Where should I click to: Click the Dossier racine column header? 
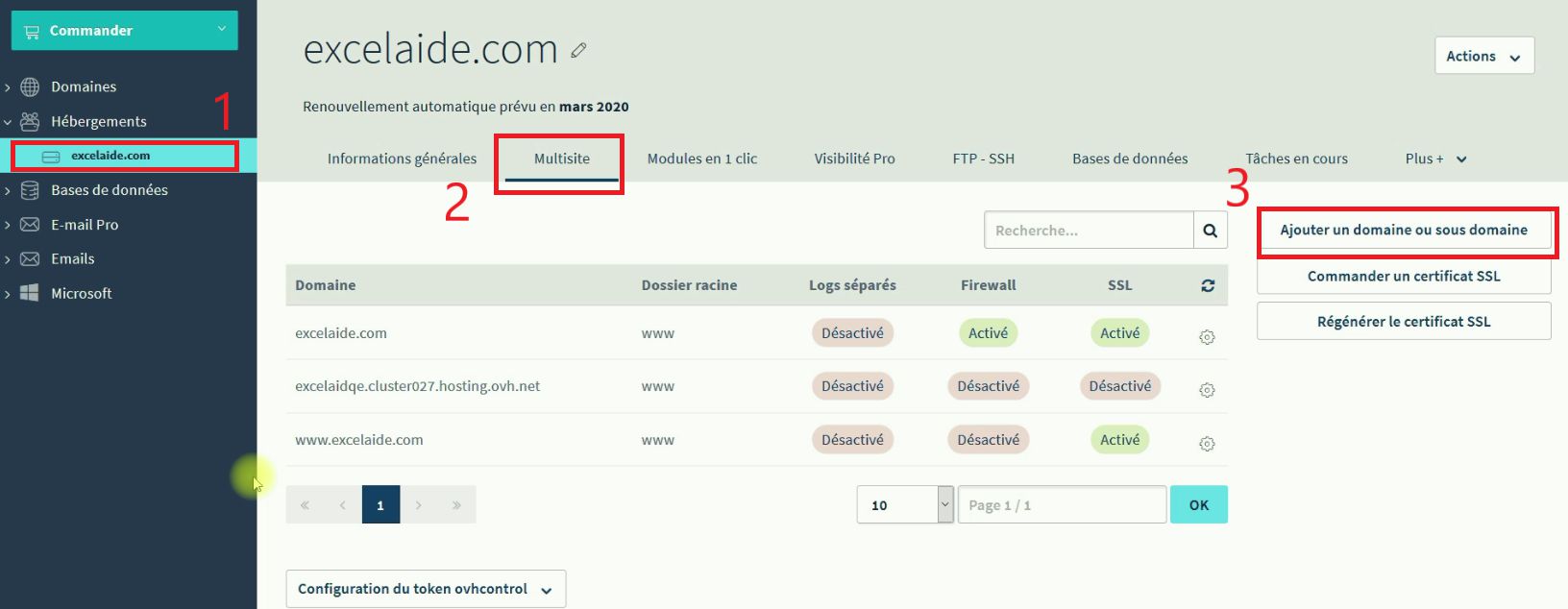690,285
